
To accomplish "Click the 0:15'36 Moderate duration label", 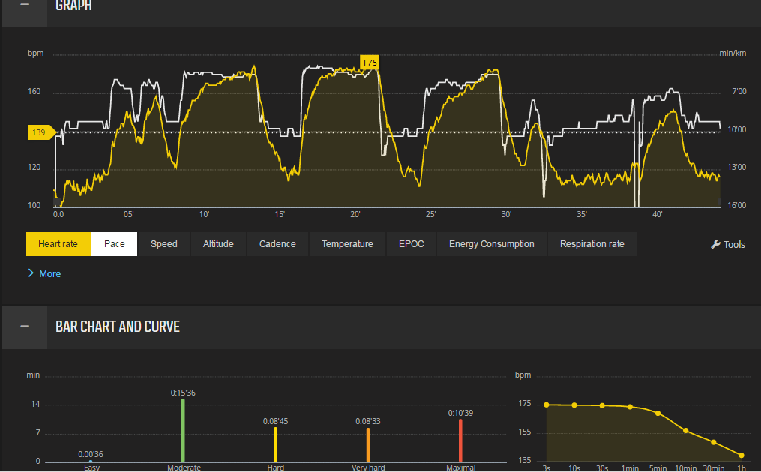I will pyautogui.click(x=183, y=393).
